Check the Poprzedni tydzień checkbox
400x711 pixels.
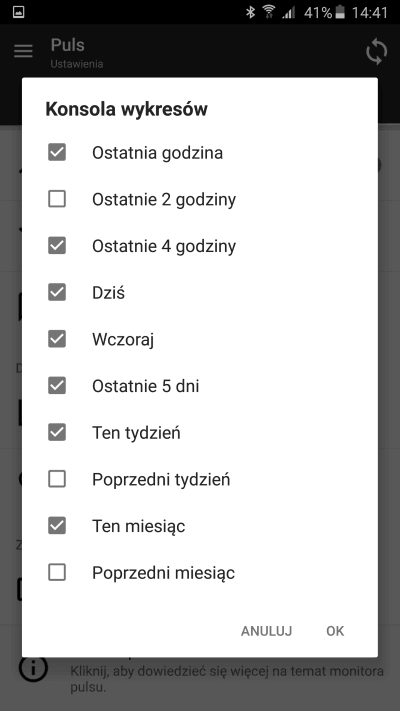pos(57,479)
